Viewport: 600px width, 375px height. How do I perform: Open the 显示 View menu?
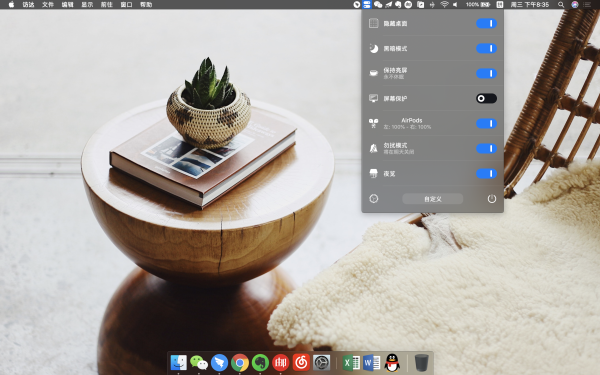click(87, 5)
